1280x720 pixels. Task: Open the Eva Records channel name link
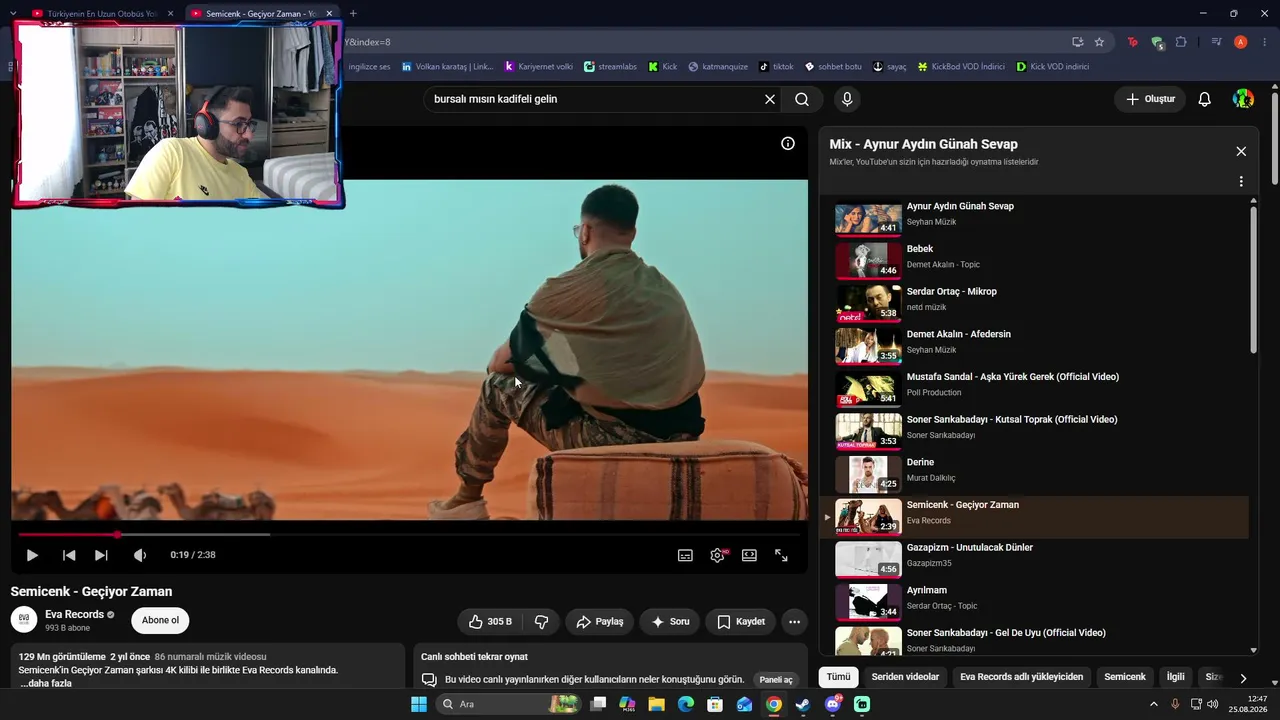tap(74, 614)
